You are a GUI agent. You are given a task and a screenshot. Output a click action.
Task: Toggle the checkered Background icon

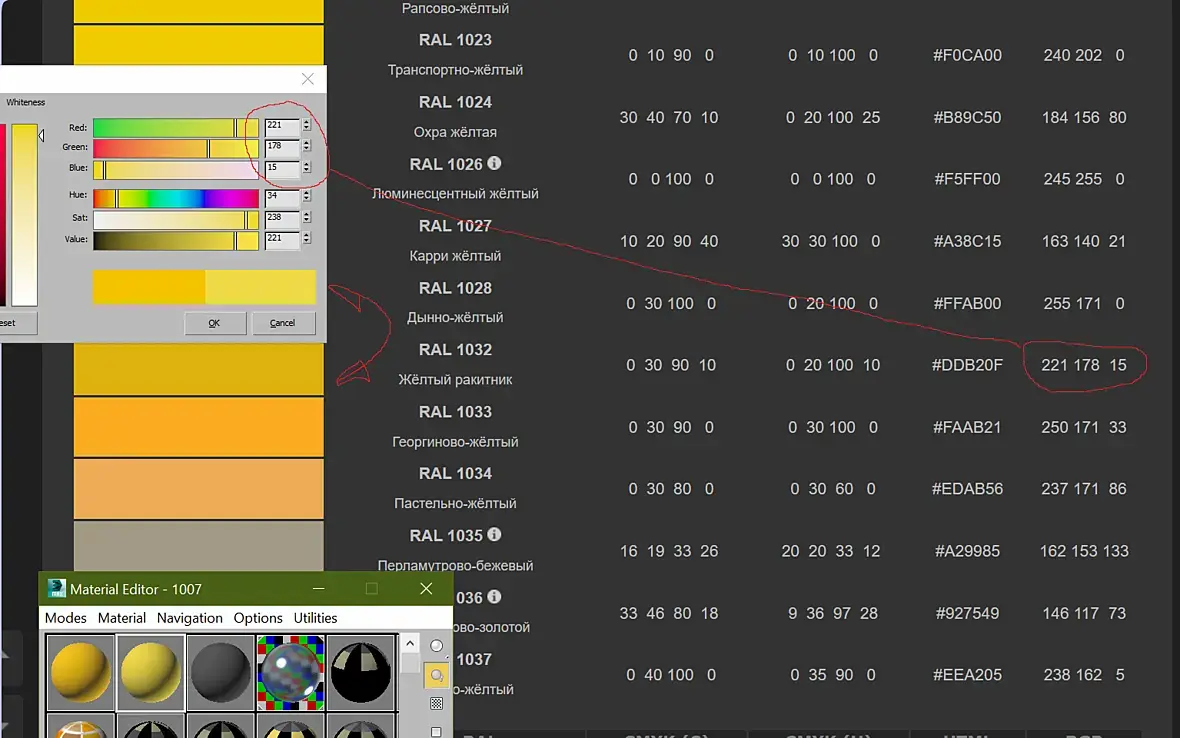[x=436, y=703]
